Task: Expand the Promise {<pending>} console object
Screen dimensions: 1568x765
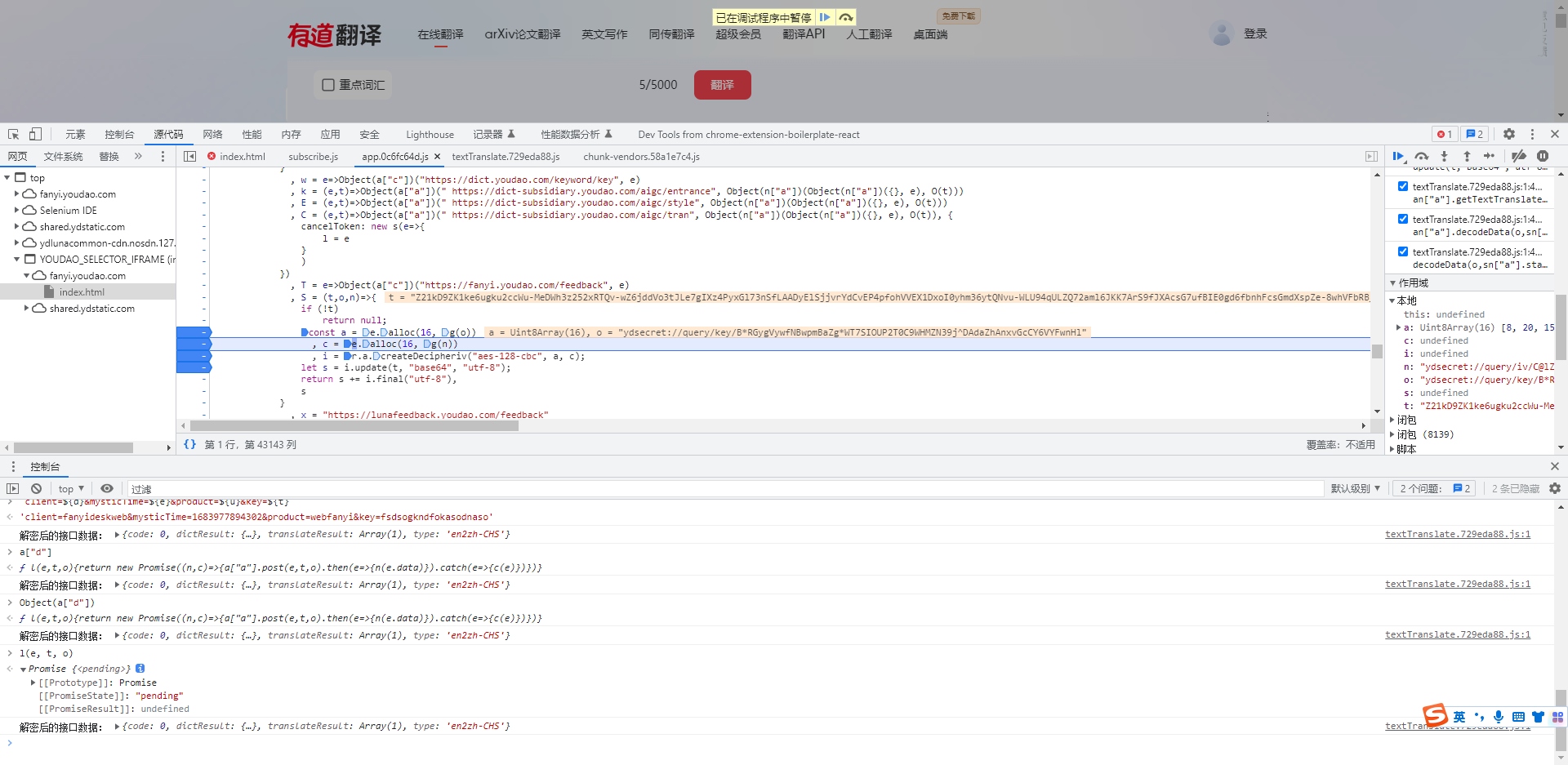Action: pyautogui.click(x=24, y=669)
